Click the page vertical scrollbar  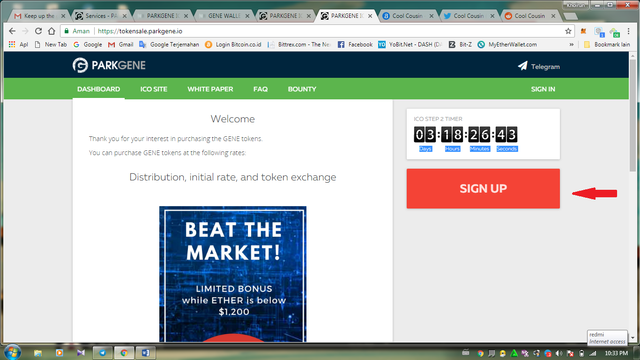click(x=633, y=115)
